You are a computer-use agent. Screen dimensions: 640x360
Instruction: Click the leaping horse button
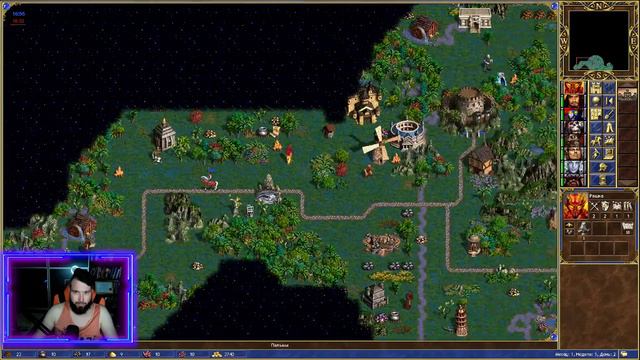click(x=609, y=140)
